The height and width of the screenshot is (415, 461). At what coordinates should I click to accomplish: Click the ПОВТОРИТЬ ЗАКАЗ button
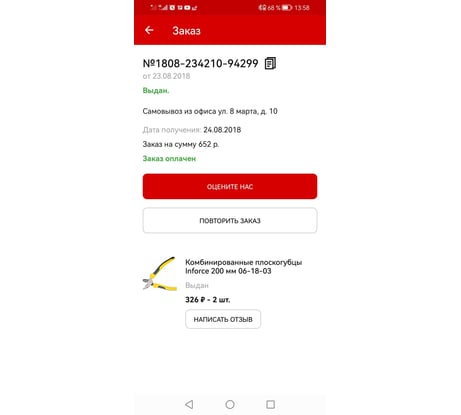[x=230, y=220]
